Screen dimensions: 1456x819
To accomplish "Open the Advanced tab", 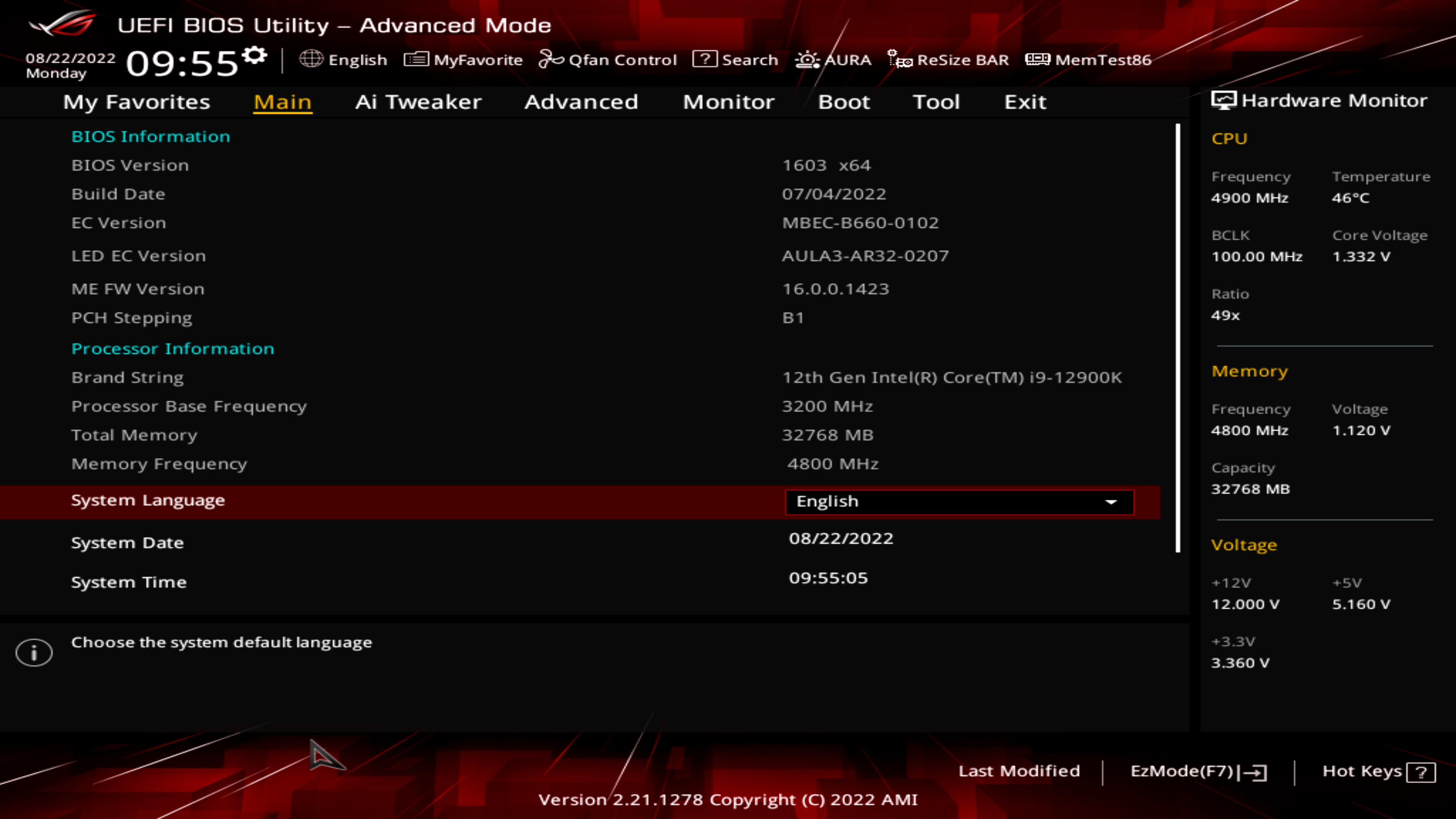I will [x=581, y=102].
